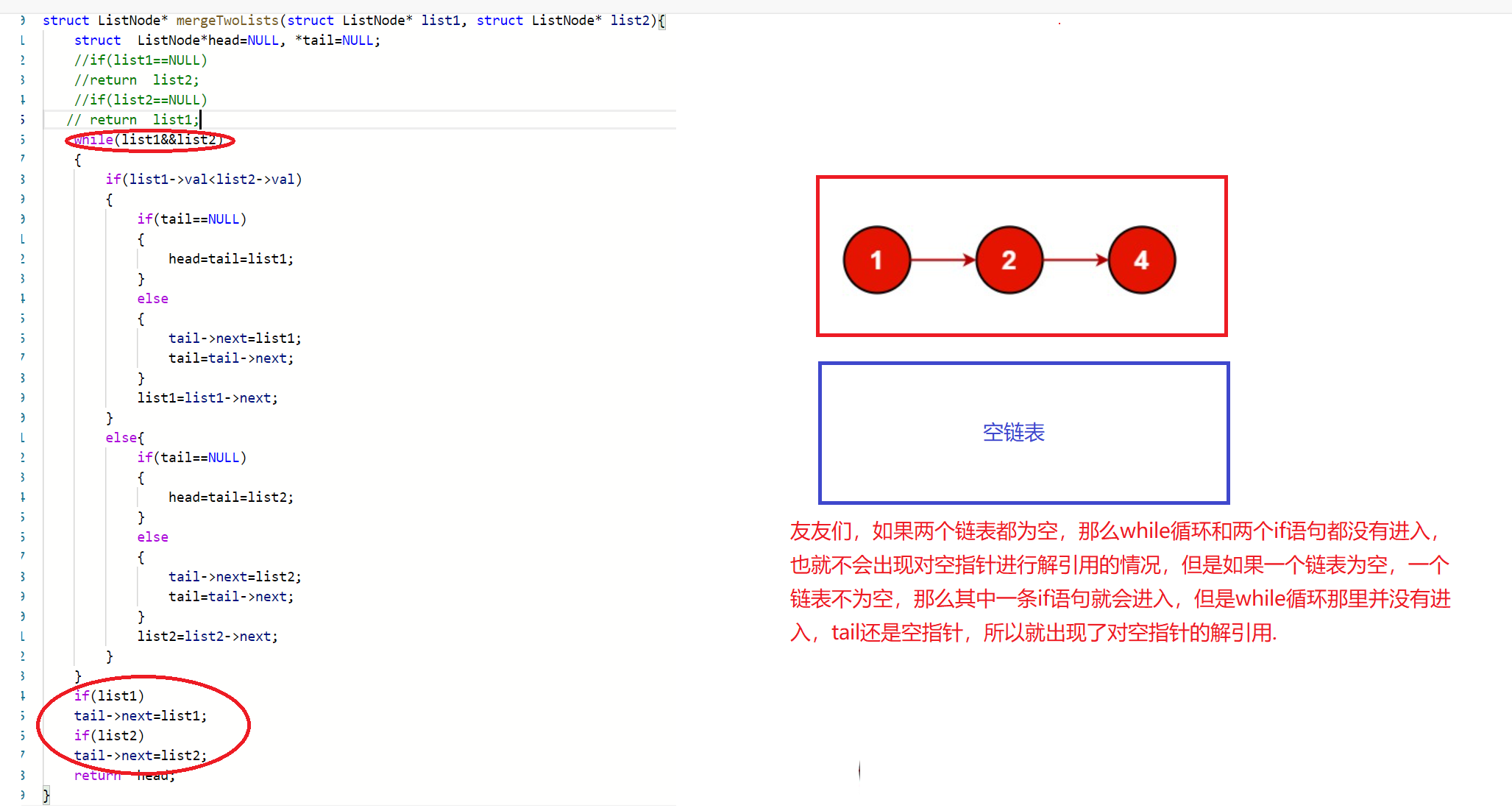Click the 空链表 label in the blue box
This screenshot has width=1512, height=808.
pyautogui.click(x=1013, y=433)
